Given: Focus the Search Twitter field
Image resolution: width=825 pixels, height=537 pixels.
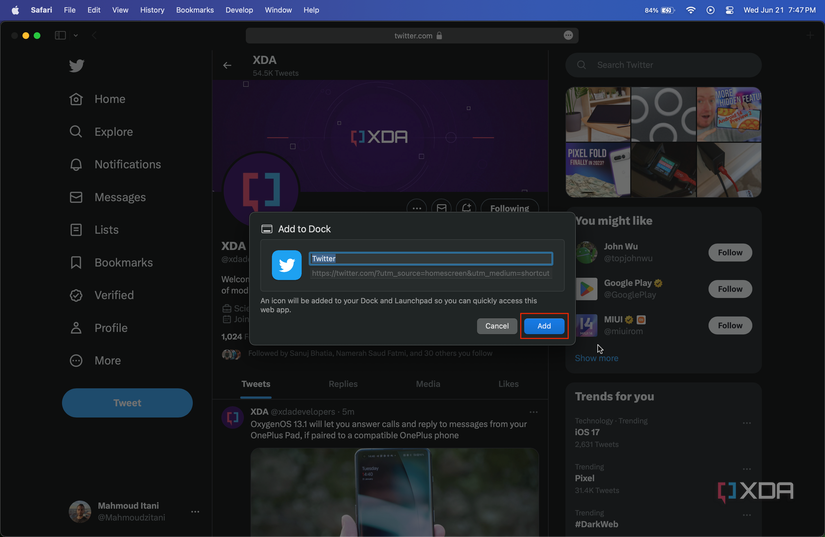Looking at the screenshot, I should click(x=663, y=65).
